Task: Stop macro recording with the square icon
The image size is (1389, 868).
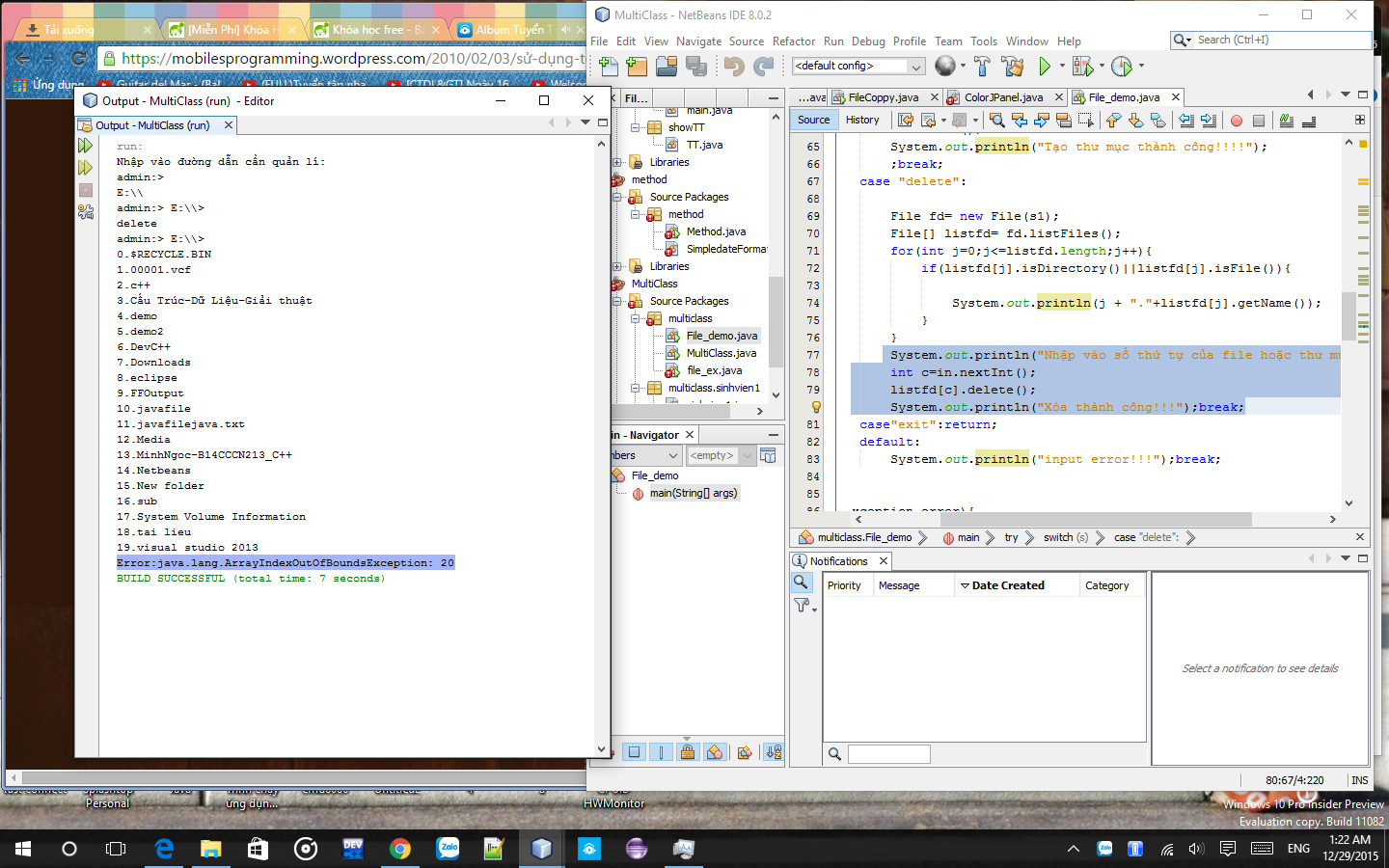Action: pyautogui.click(x=1259, y=121)
